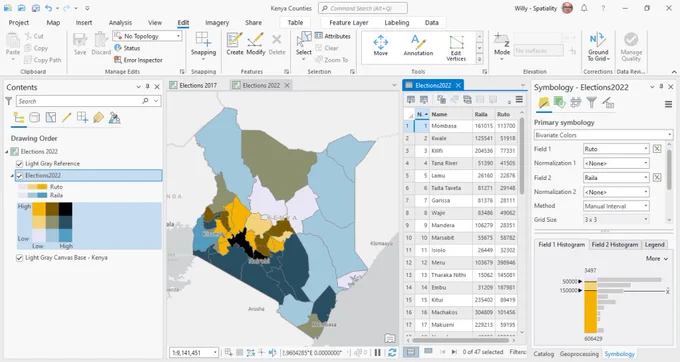
Task: Click the expression button beside Field 2
Action: click(x=657, y=177)
